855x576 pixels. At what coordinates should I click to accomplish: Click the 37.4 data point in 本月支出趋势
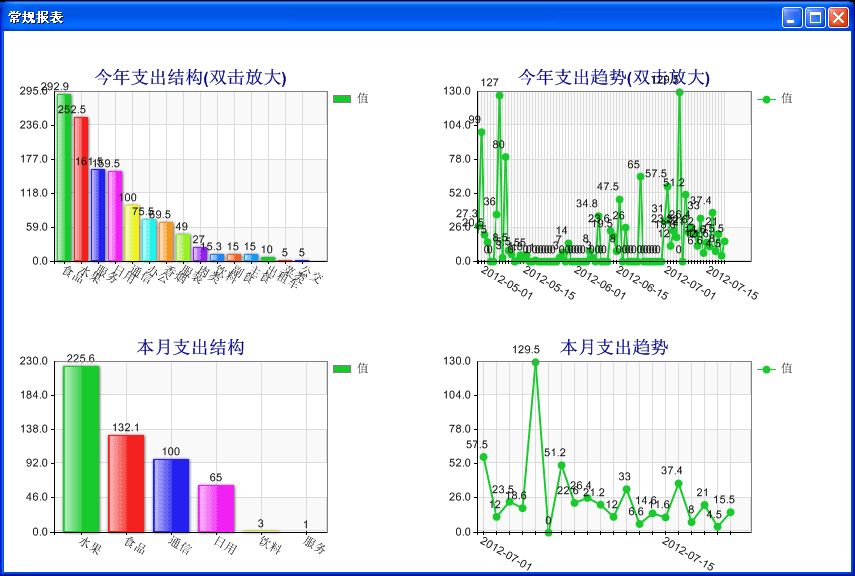pyautogui.click(x=679, y=483)
